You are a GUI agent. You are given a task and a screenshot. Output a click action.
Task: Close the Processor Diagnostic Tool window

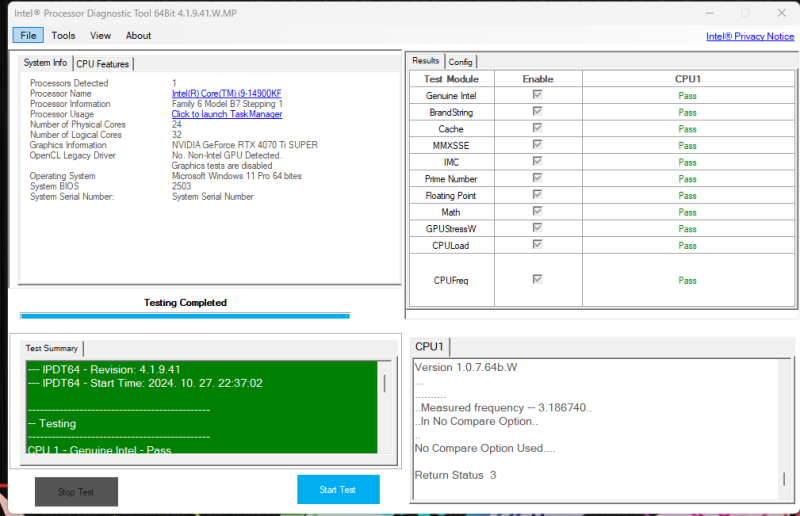coord(782,13)
